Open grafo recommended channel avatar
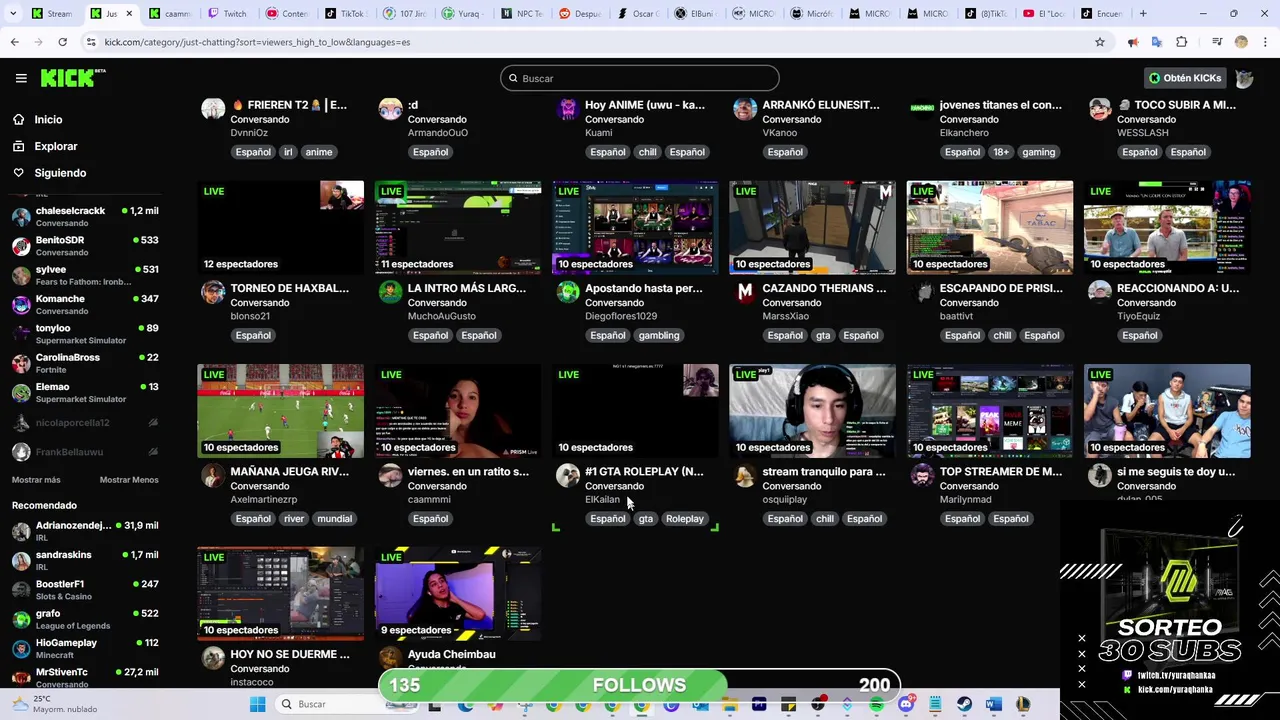Viewport: 1280px width, 720px height. (21, 619)
